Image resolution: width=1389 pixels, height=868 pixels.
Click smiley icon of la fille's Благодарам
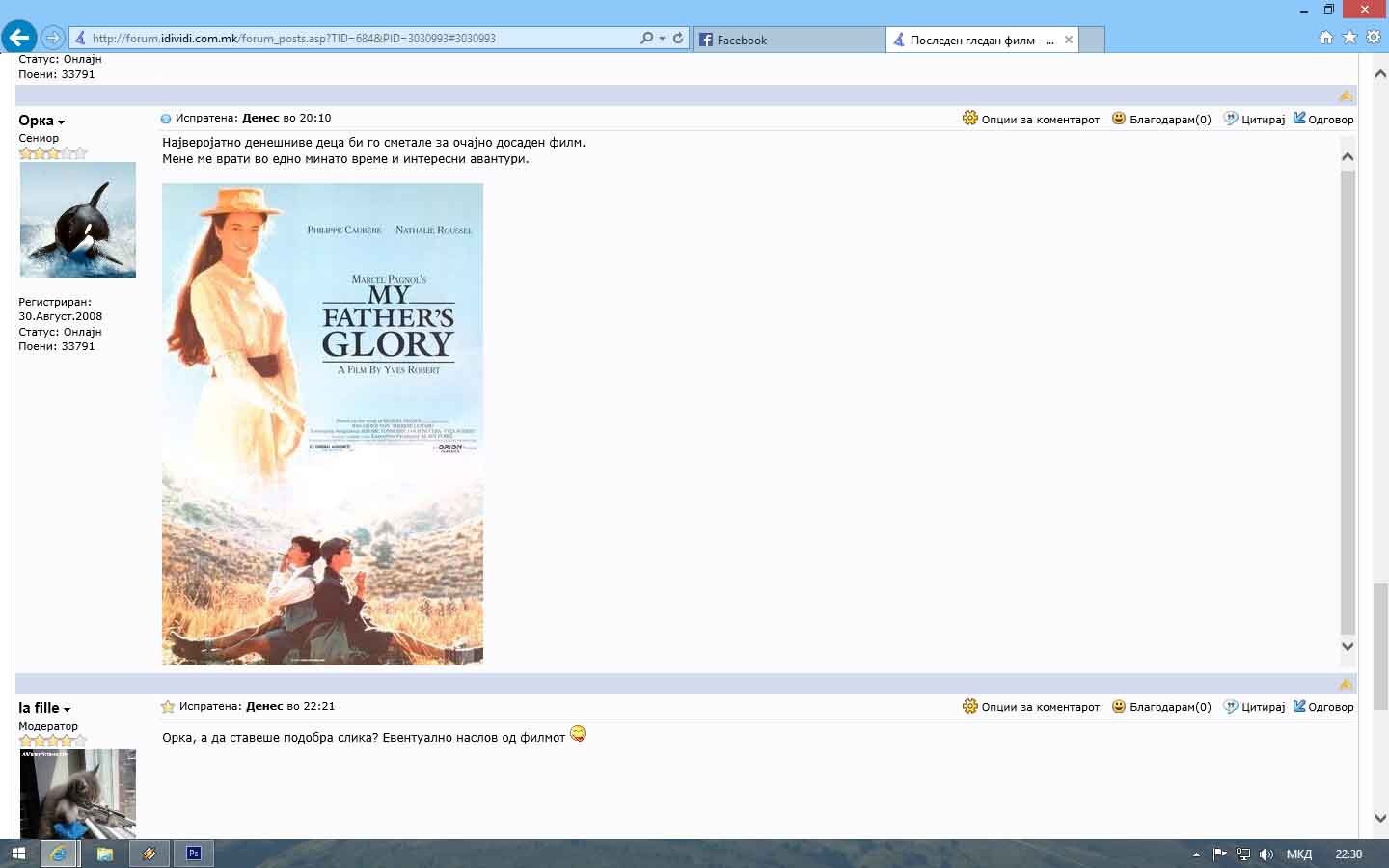(1119, 706)
